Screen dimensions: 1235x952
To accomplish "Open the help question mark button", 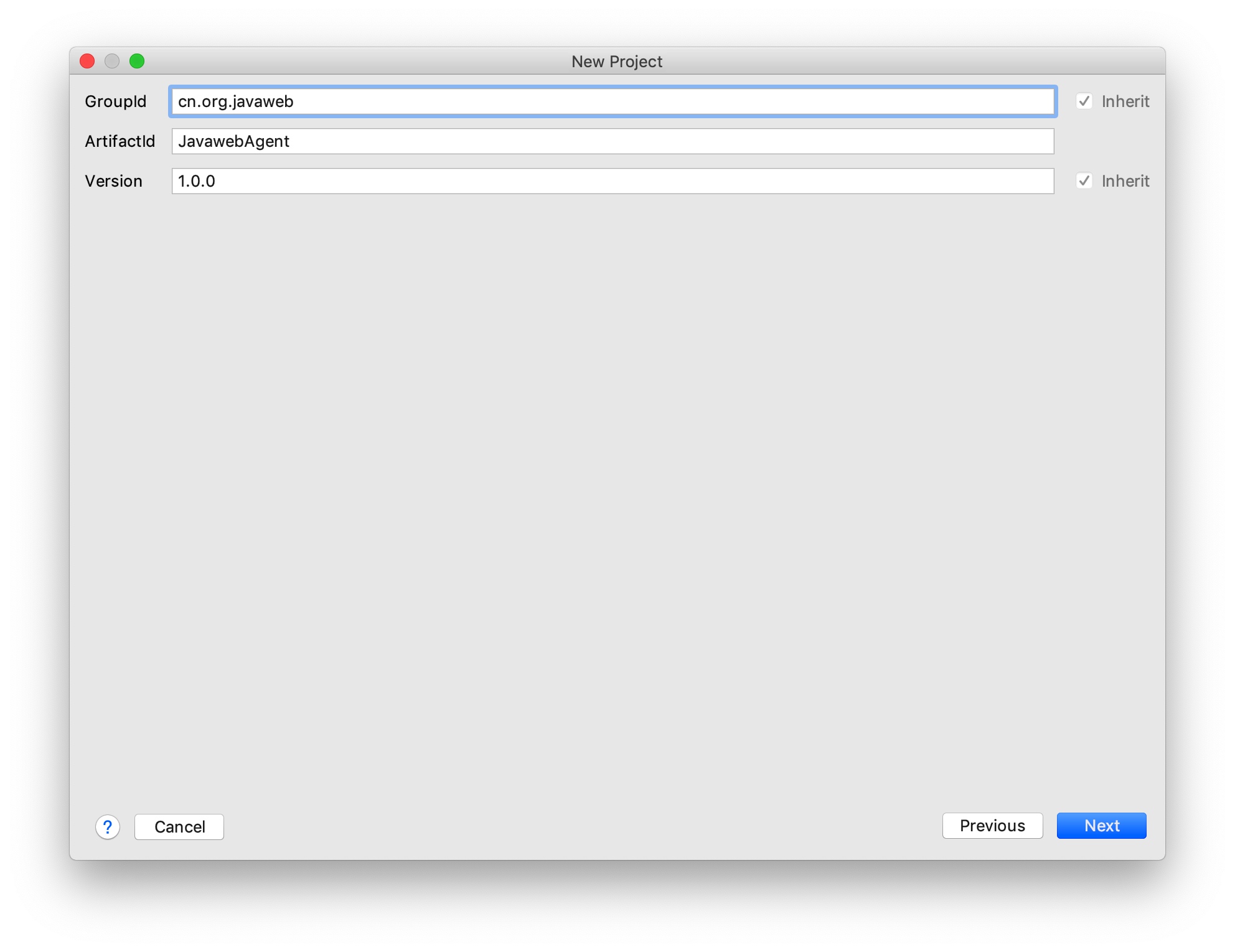I will [x=107, y=827].
